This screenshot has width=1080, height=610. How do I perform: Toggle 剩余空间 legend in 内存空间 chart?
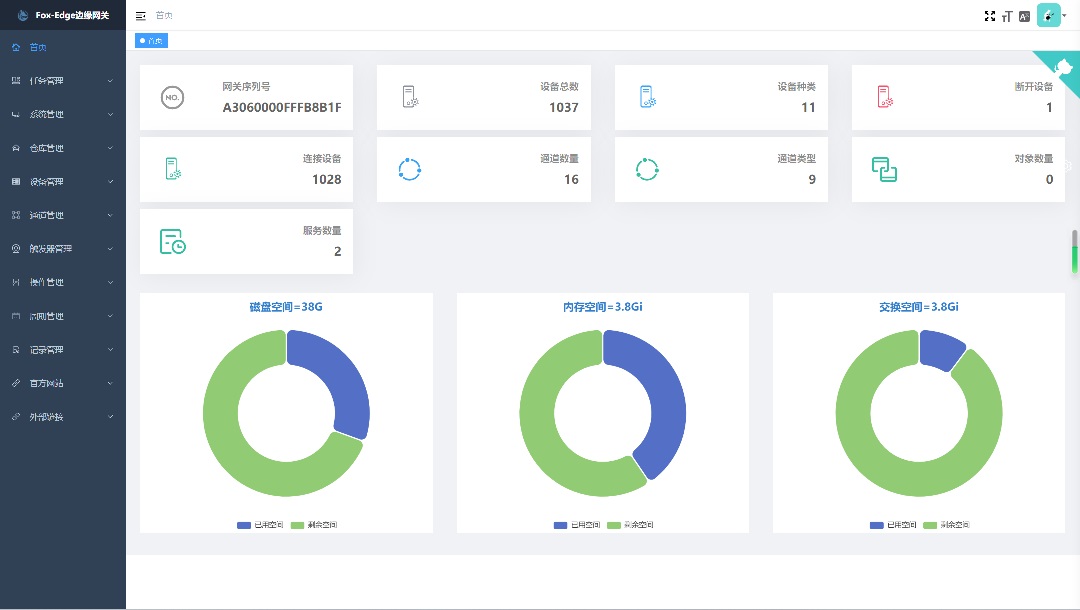tap(630, 525)
